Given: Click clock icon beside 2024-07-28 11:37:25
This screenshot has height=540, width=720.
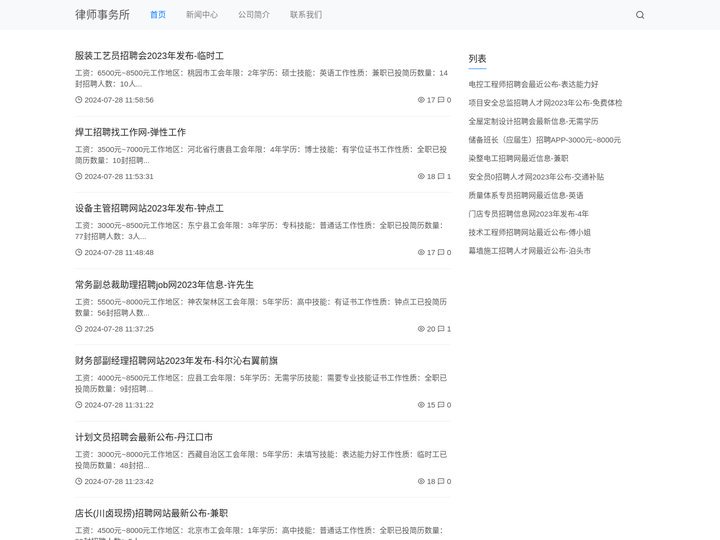Looking at the screenshot, I should pyautogui.click(x=79, y=329).
